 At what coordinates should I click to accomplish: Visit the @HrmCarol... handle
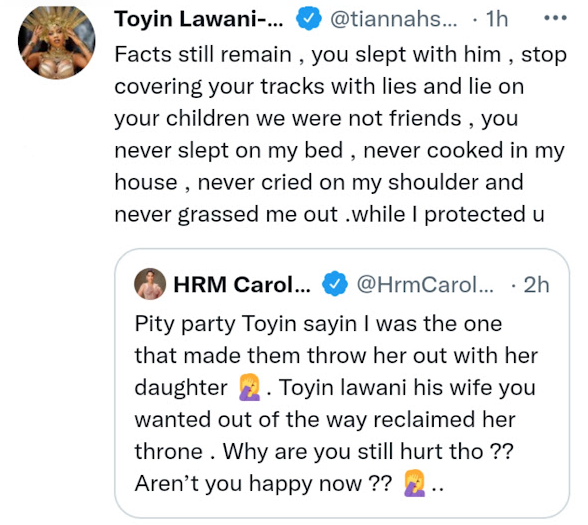(425, 285)
